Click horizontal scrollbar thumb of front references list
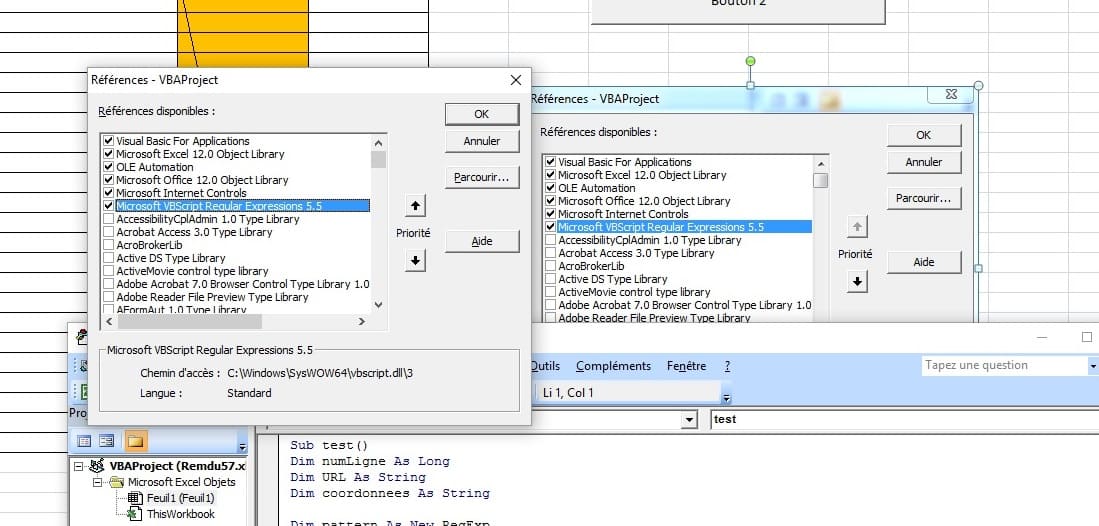 click(x=188, y=322)
